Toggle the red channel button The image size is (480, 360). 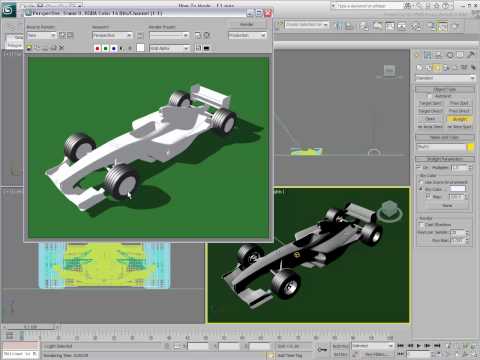[x=97, y=48]
